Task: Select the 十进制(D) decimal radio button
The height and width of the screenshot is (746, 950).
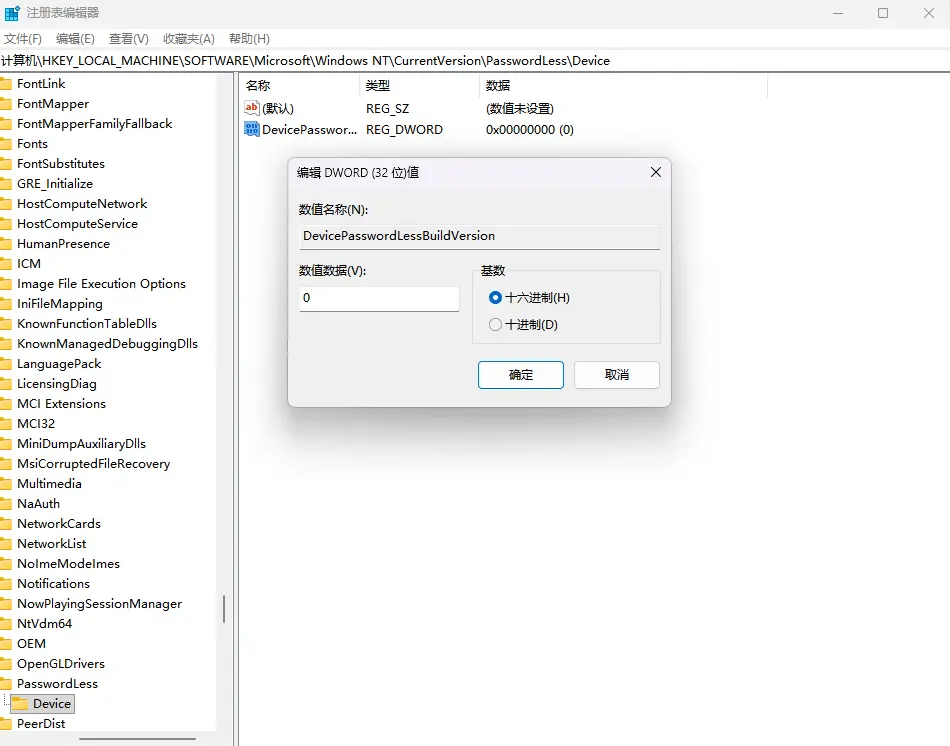Action: [495, 325]
